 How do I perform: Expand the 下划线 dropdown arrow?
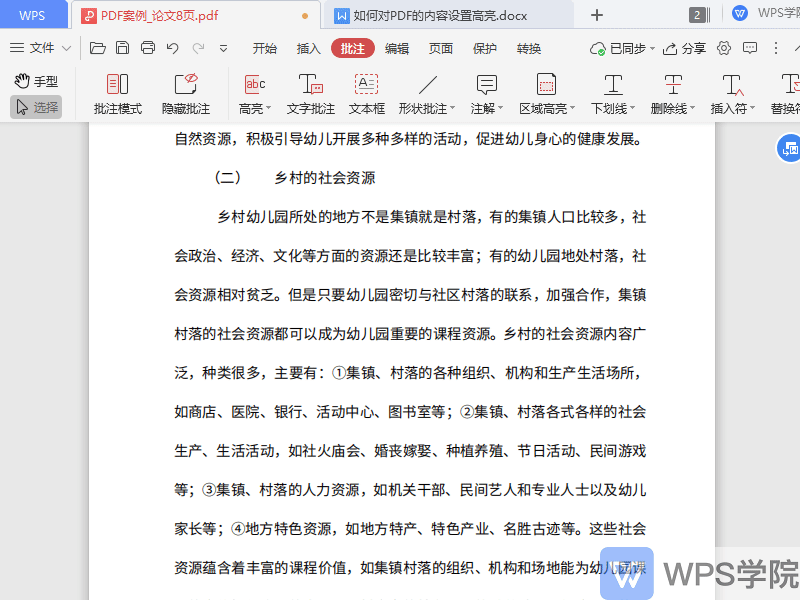tap(633, 108)
